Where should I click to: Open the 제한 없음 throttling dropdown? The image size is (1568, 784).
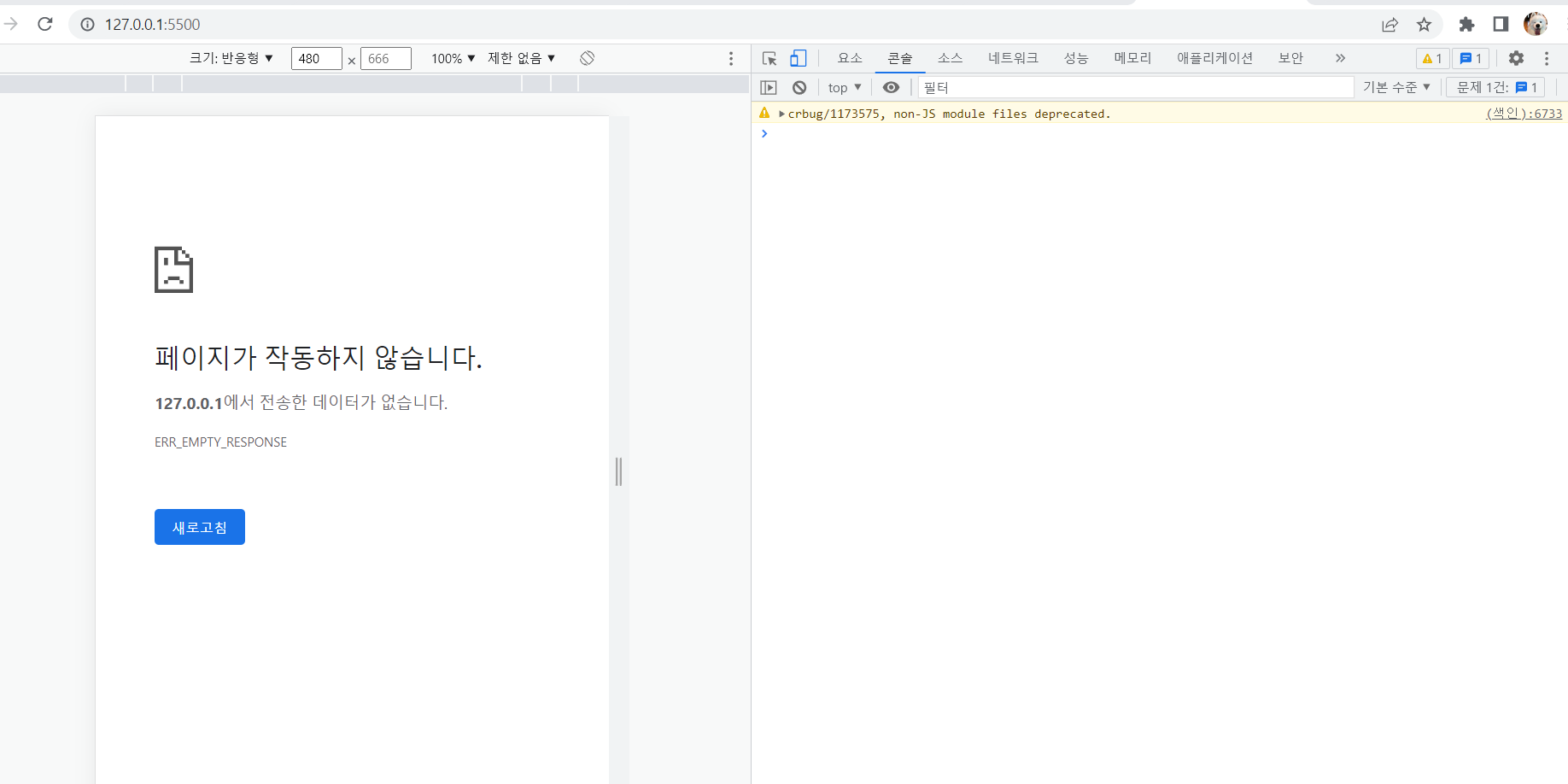pyautogui.click(x=522, y=58)
